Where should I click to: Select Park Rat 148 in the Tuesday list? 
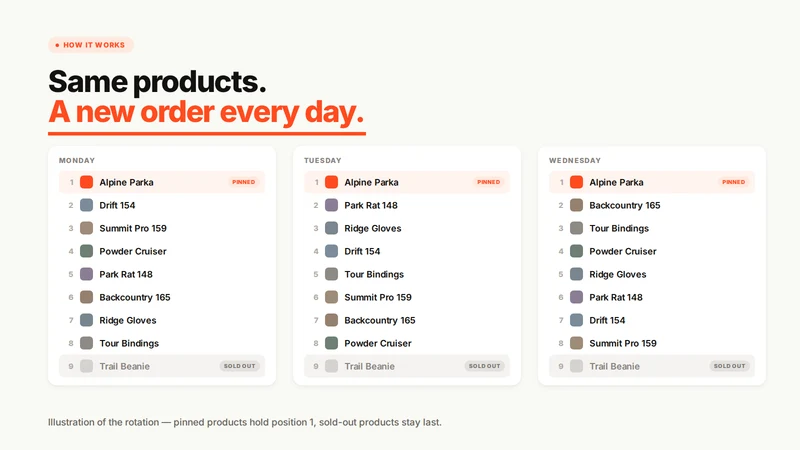pyautogui.click(x=407, y=205)
